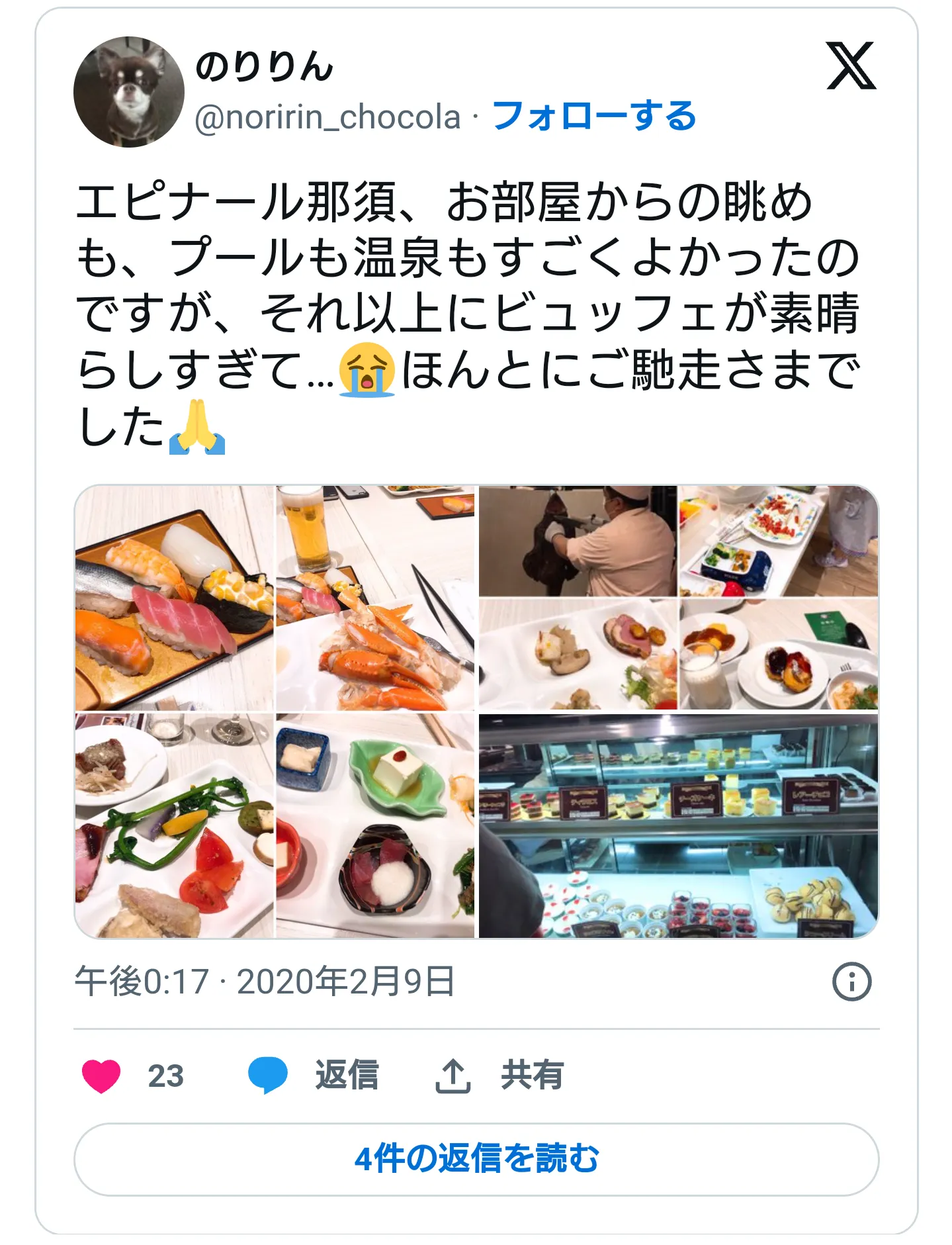Image resolution: width=952 pixels, height=1245 pixels.
Task: Click the 共有 share label
Action: coord(532,1076)
